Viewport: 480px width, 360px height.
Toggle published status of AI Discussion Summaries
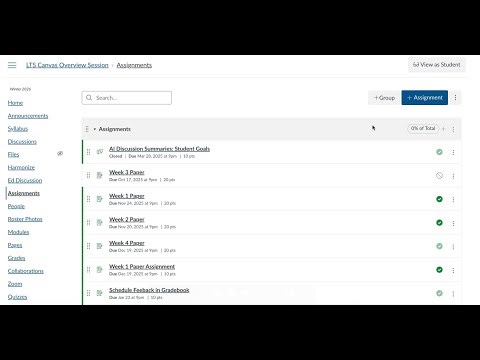click(x=439, y=152)
